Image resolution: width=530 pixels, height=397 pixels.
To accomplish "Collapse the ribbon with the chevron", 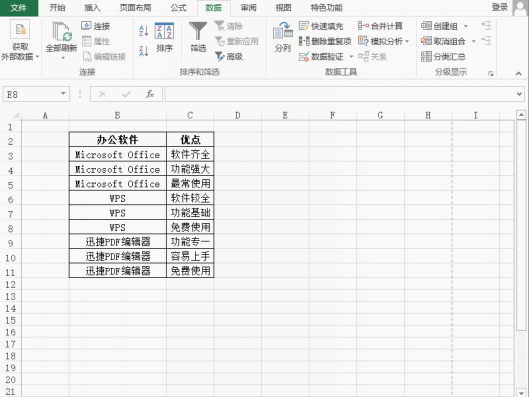I will point(519,73).
